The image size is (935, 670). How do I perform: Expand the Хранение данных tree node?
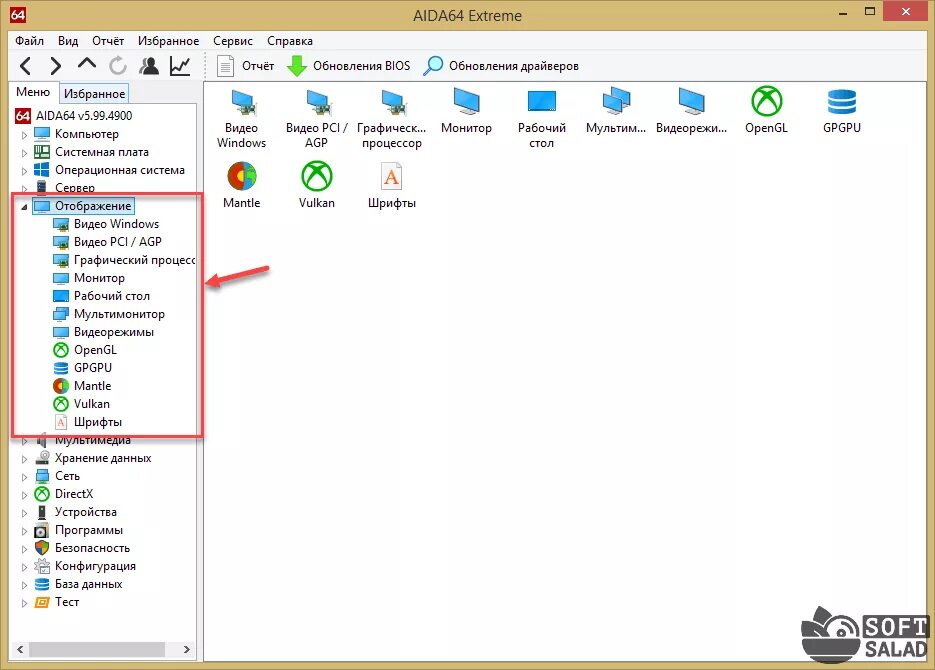24,459
